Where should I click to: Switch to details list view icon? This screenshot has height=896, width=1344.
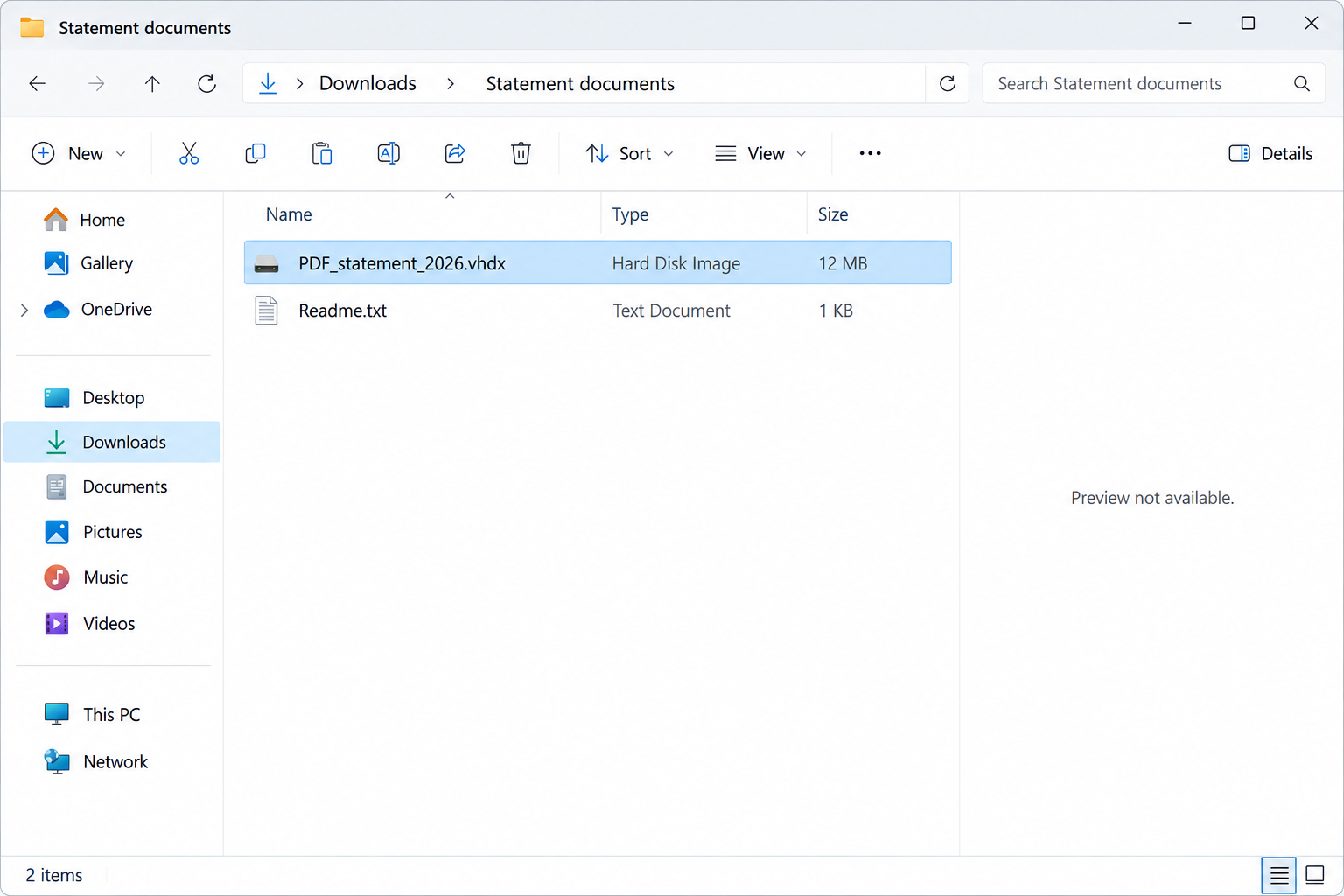click(1279, 874)
